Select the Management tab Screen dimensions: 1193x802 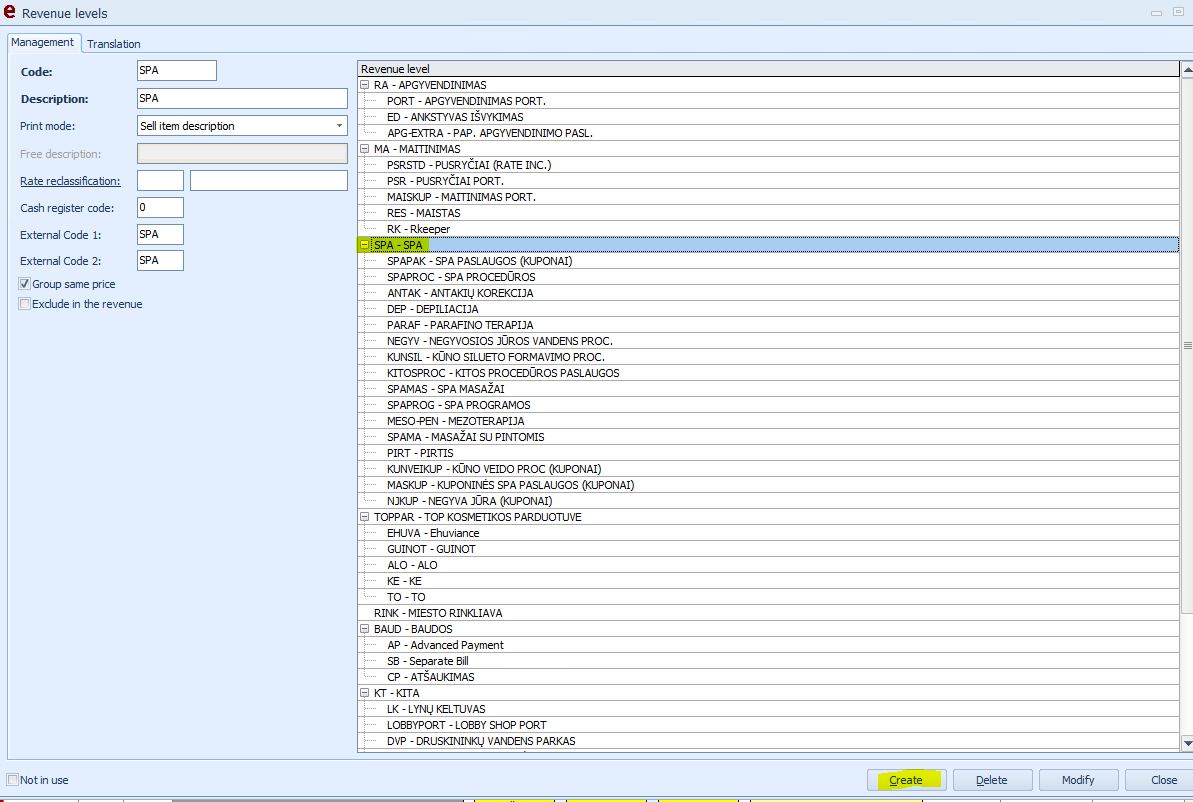click(x=43, y=43)
